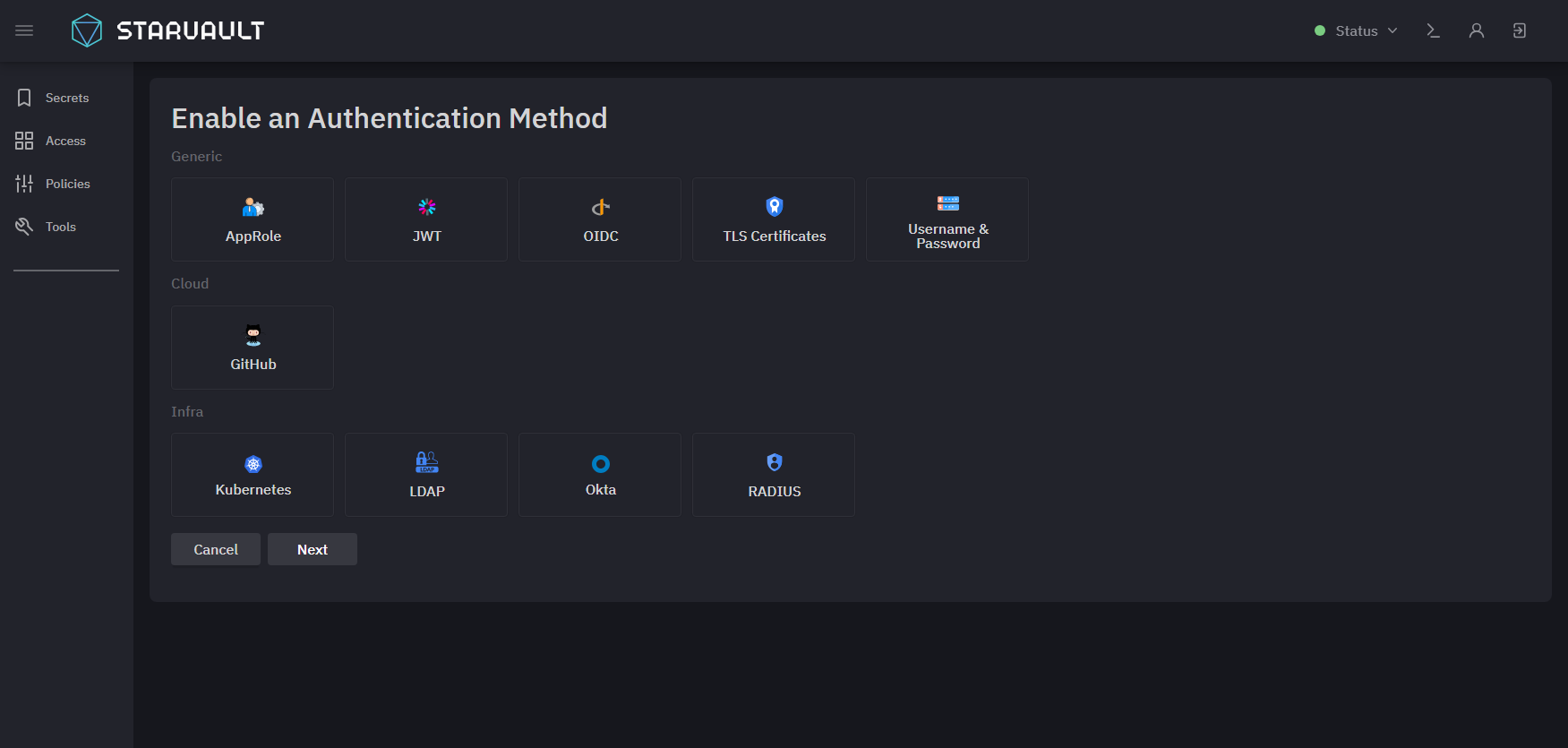Click the Policies sliders icon

(24, 184)
